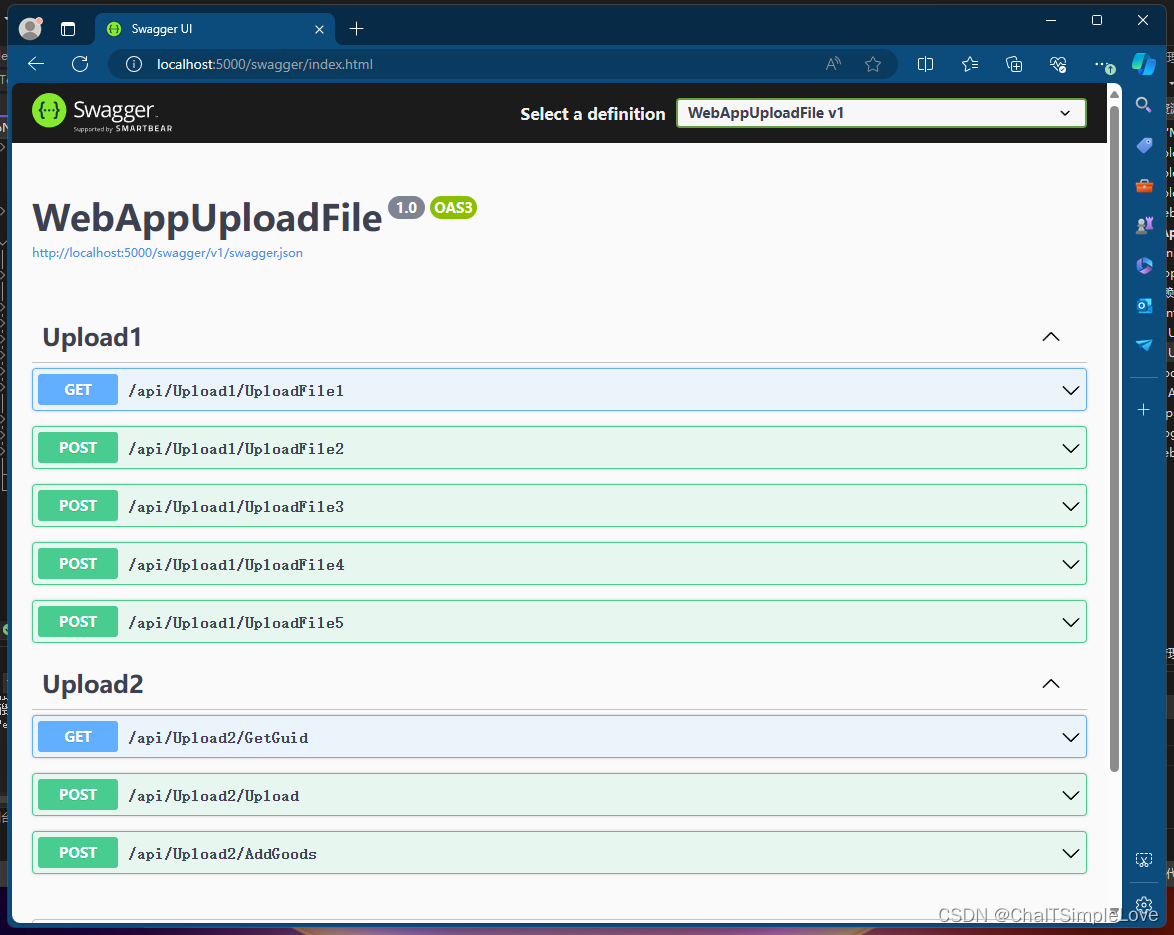Image resolution: width=1174 pixels, height=935 pixels.
Task: Open the Select a definition dropdown
Action: click(881, 113)
